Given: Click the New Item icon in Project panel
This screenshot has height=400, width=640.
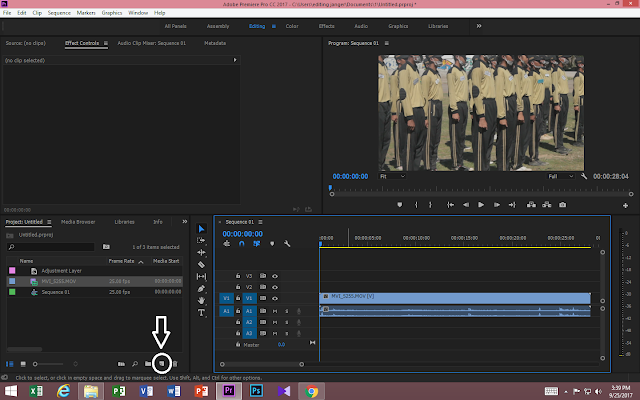Looking at the screenshot, I should [161, 363].
